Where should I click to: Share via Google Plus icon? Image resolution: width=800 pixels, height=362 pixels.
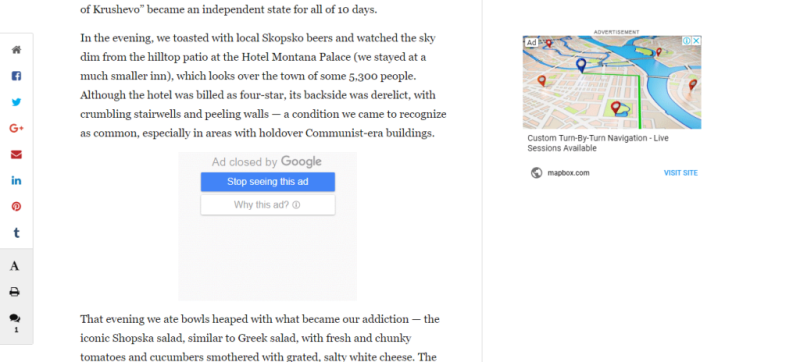point(16,128)
